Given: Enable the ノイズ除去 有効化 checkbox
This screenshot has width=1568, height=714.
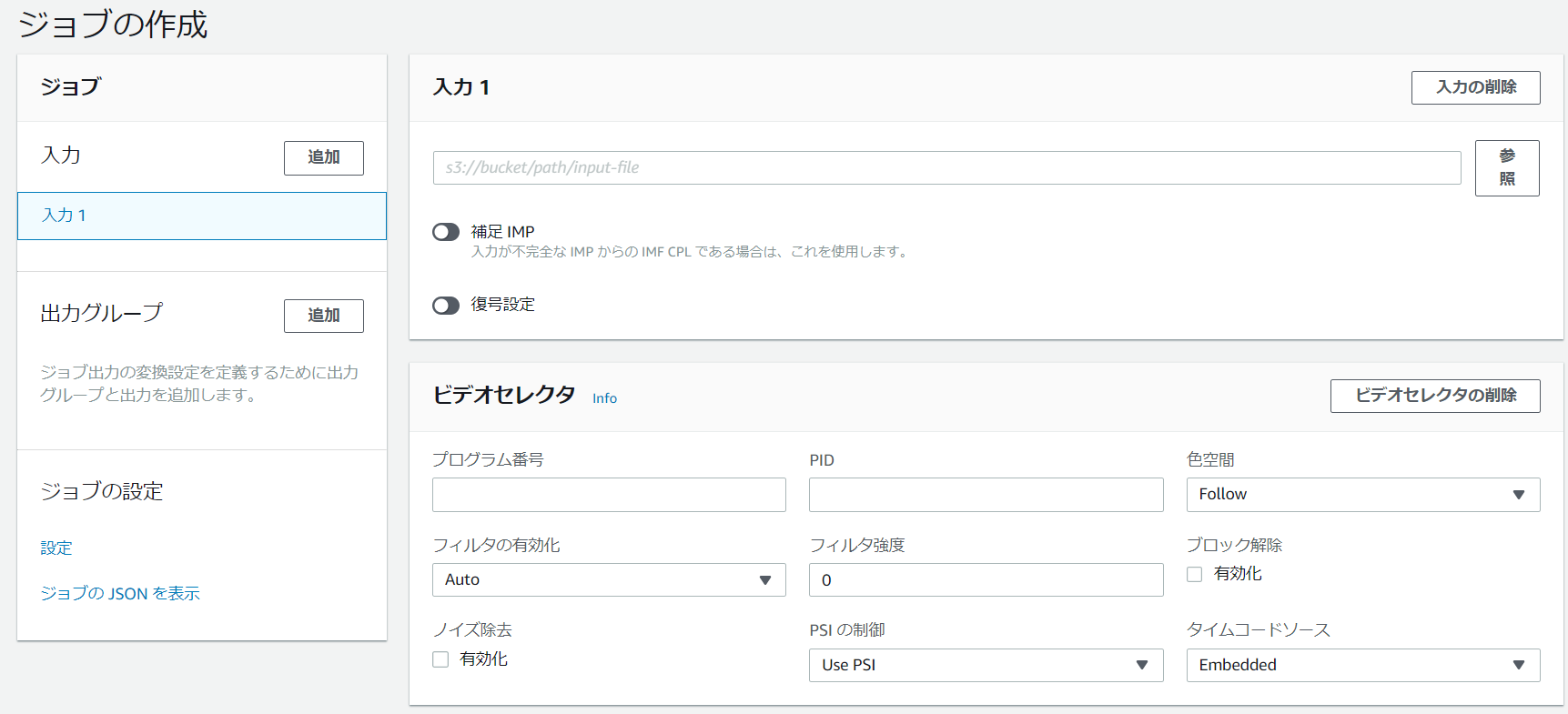Looking at the screenshot, I should coord(440,659).
